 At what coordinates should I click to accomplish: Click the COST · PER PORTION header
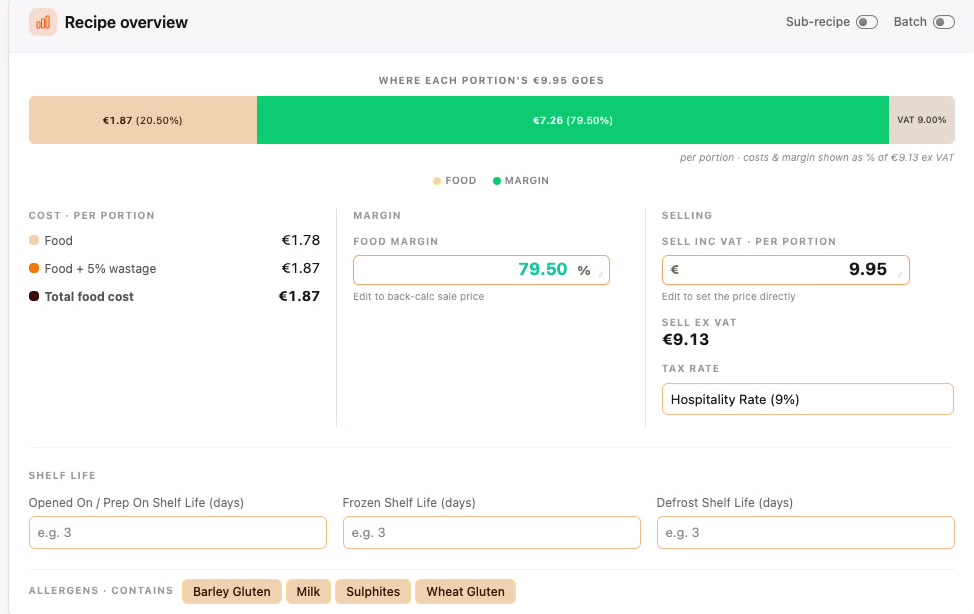[x=91, y=216]
